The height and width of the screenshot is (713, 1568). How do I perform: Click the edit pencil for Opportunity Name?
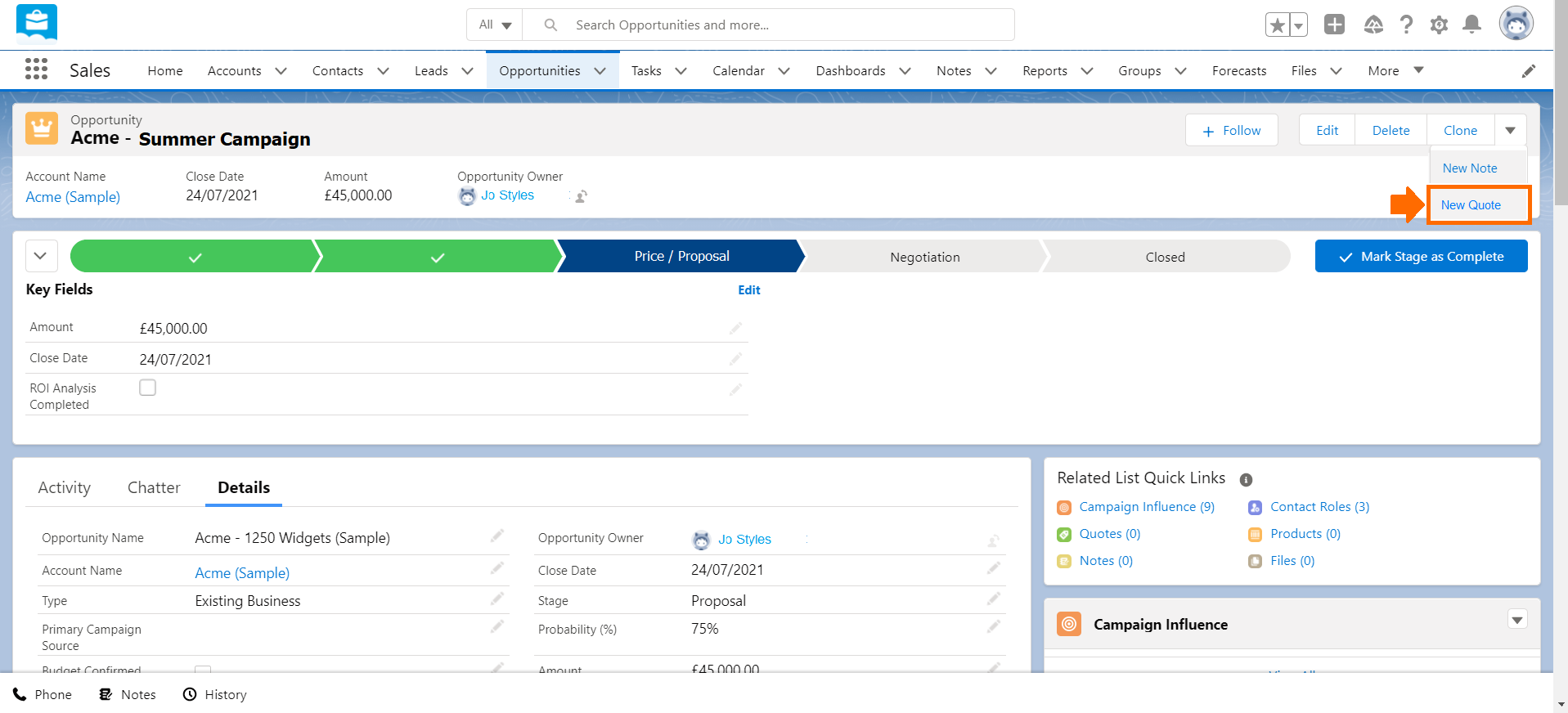click(x=496, y=536)
